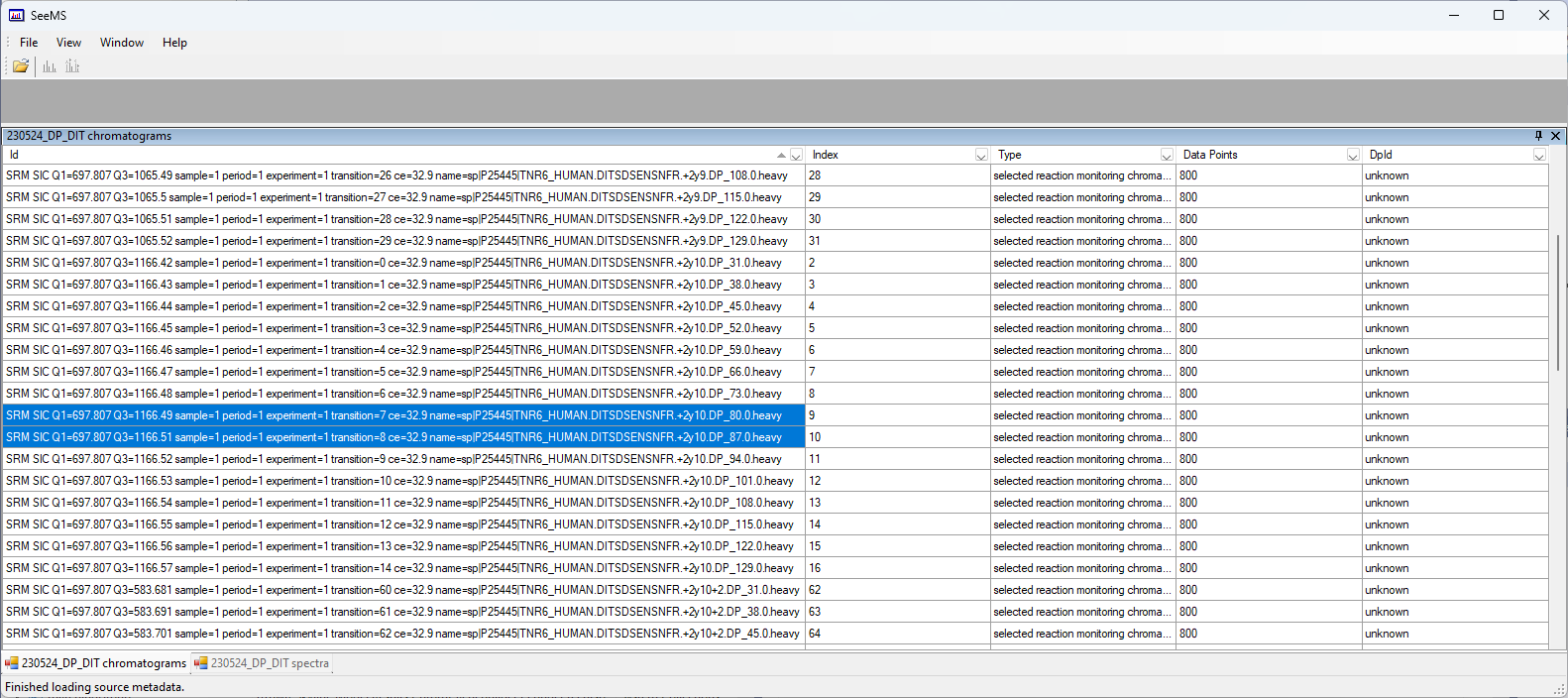1568x698 pixels.
Task: Click the open file folder icon
Action: pyautogui.click(x=20, y=66)
